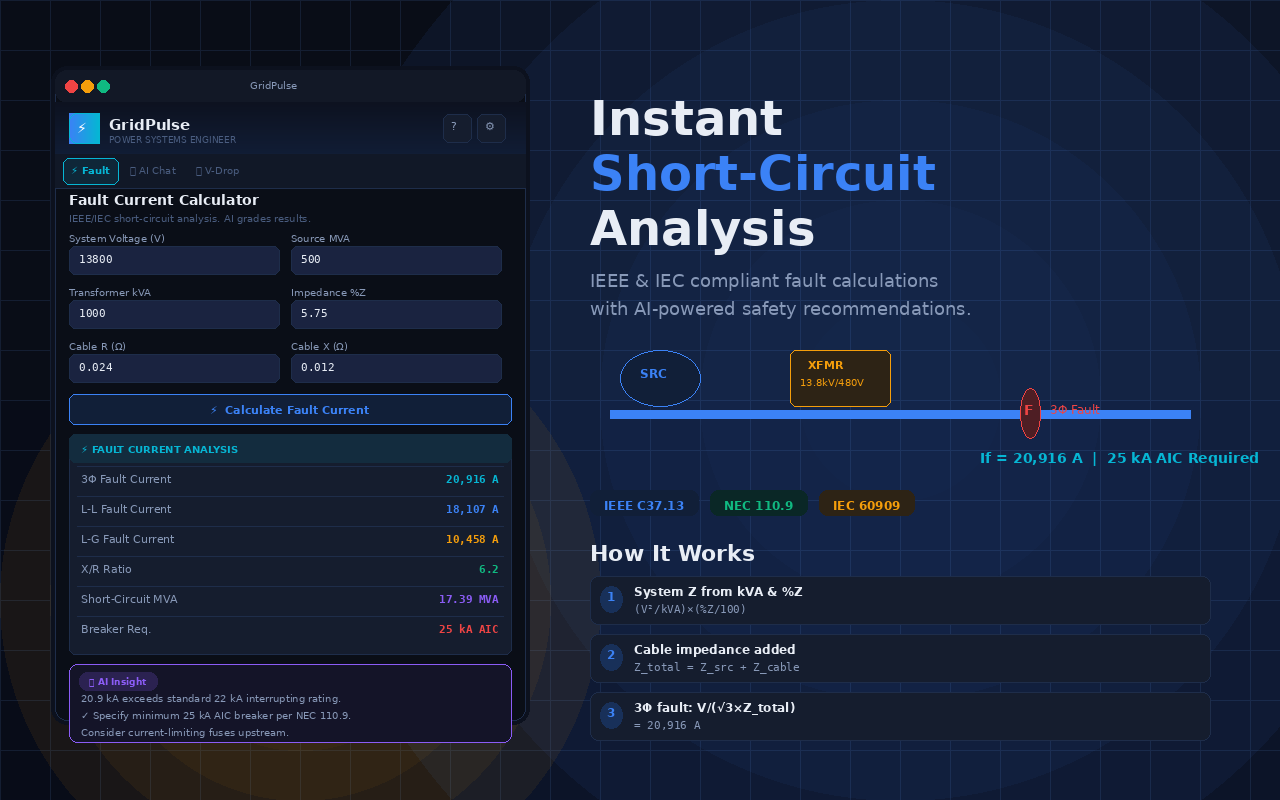
Task: Open help with the question mark button
Action: click(457, 128)
